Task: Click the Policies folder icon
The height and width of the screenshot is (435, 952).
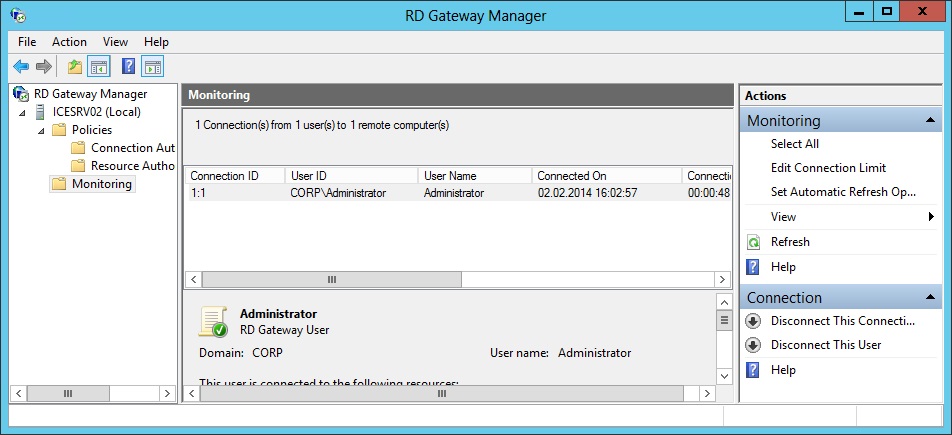Action: point(58,130)
